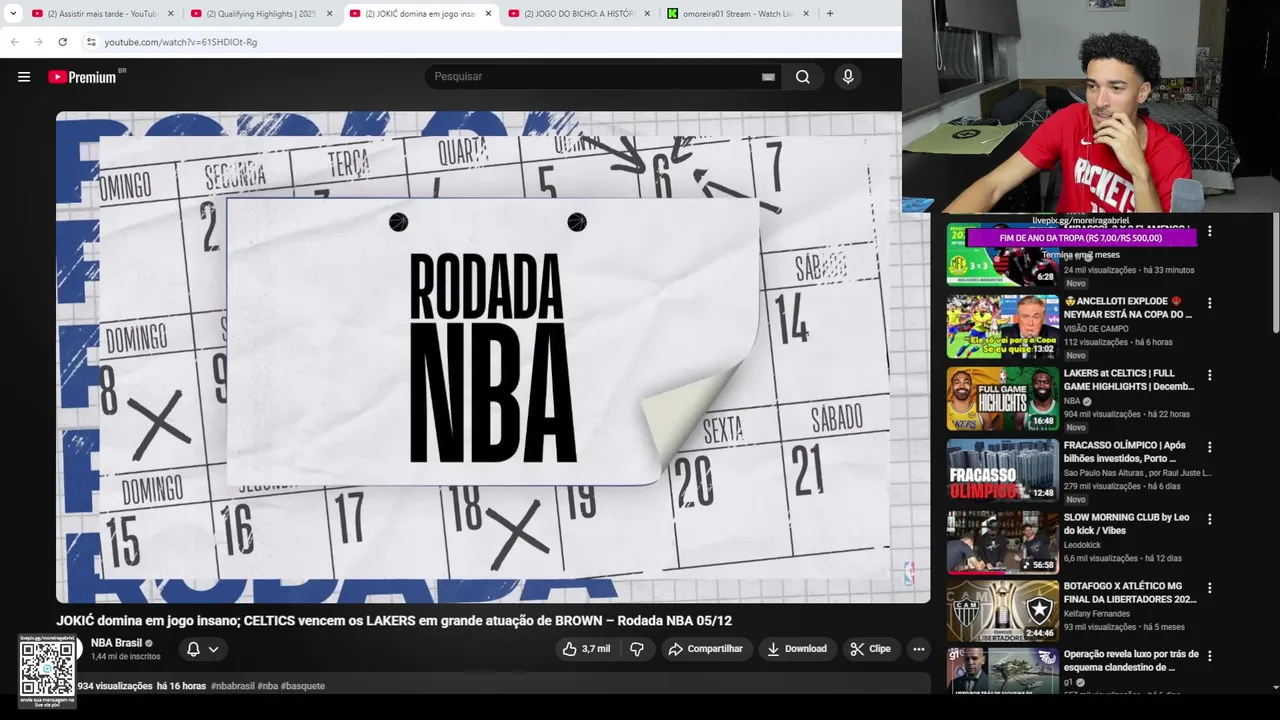Viewport: 1280px width, 720px height.
Task: Open the BOTAFOGO X ATLÉTICO MG thumbnail
Action: point(1002,611)
